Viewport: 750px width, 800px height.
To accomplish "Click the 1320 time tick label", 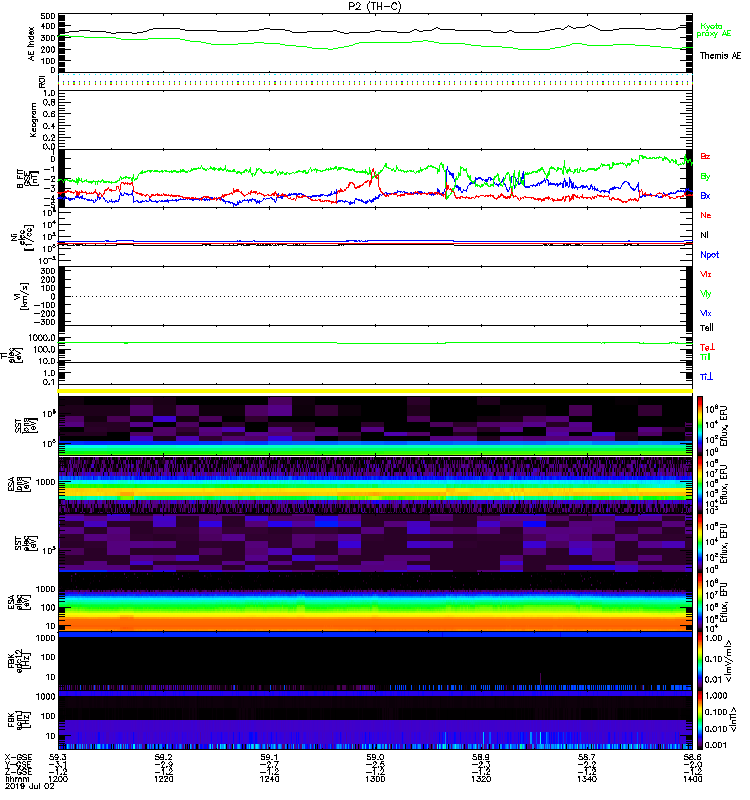I will tap(481, 779).
